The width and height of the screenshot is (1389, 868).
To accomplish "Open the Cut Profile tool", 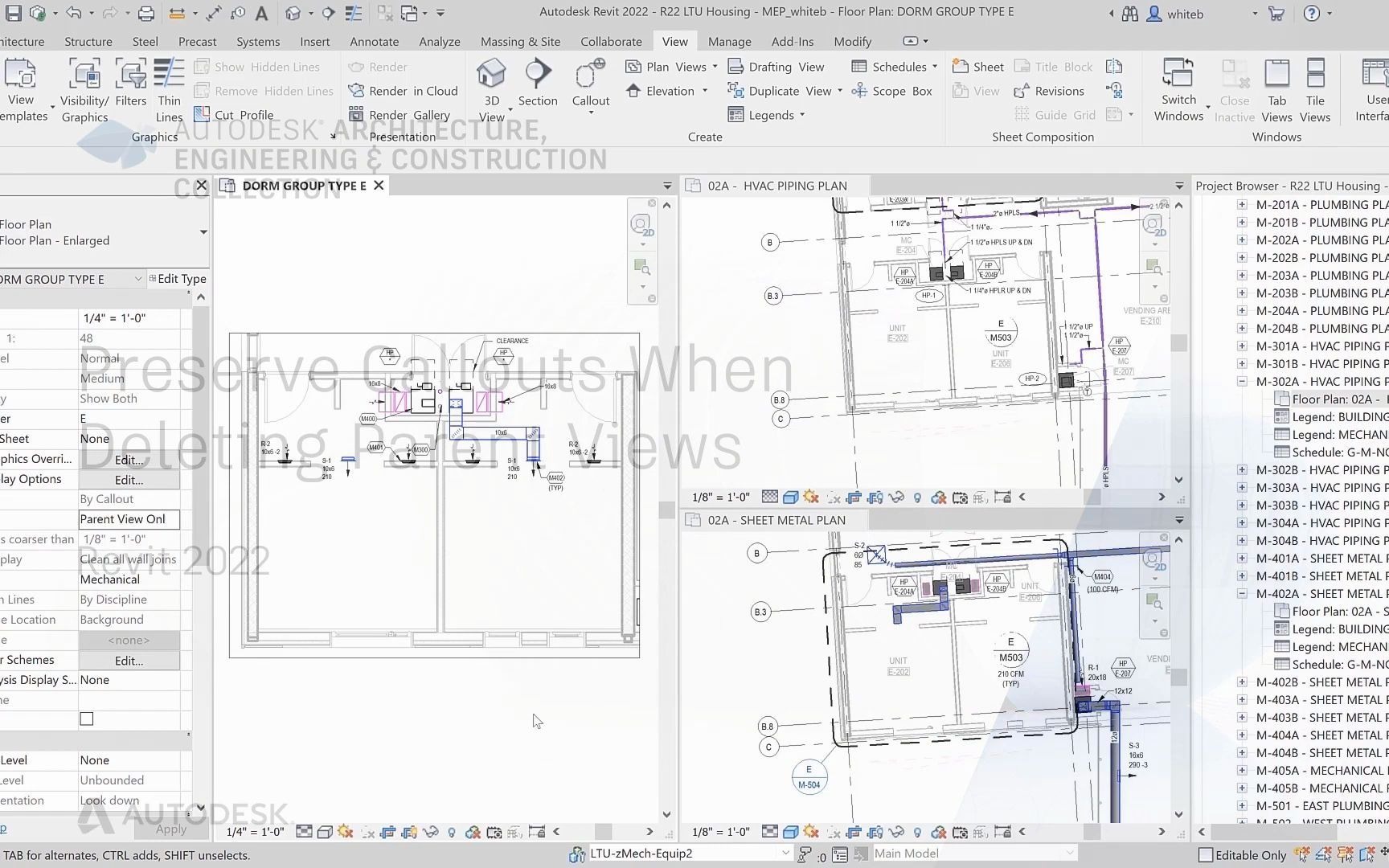I will pyautogui.click(x=234, y=115).
